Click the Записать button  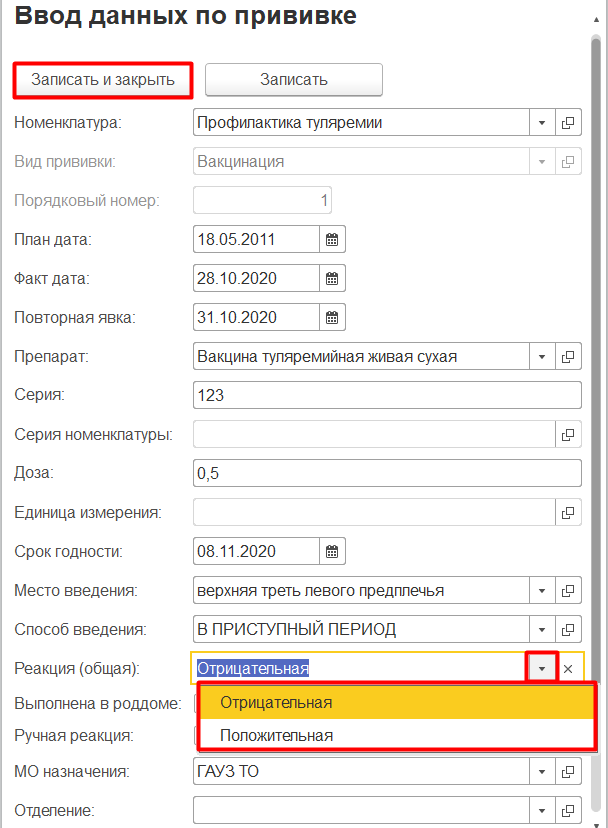tap(294, 80)
